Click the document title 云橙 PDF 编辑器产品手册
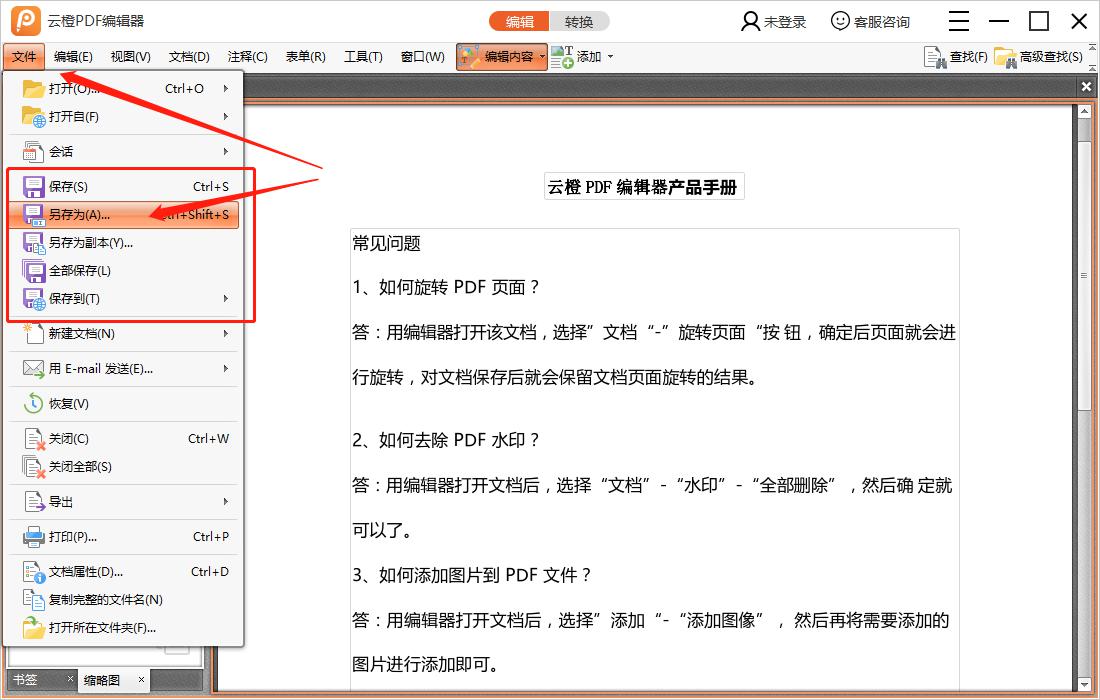The height and width of the screenshot is (700, 1100). point(643,187)
